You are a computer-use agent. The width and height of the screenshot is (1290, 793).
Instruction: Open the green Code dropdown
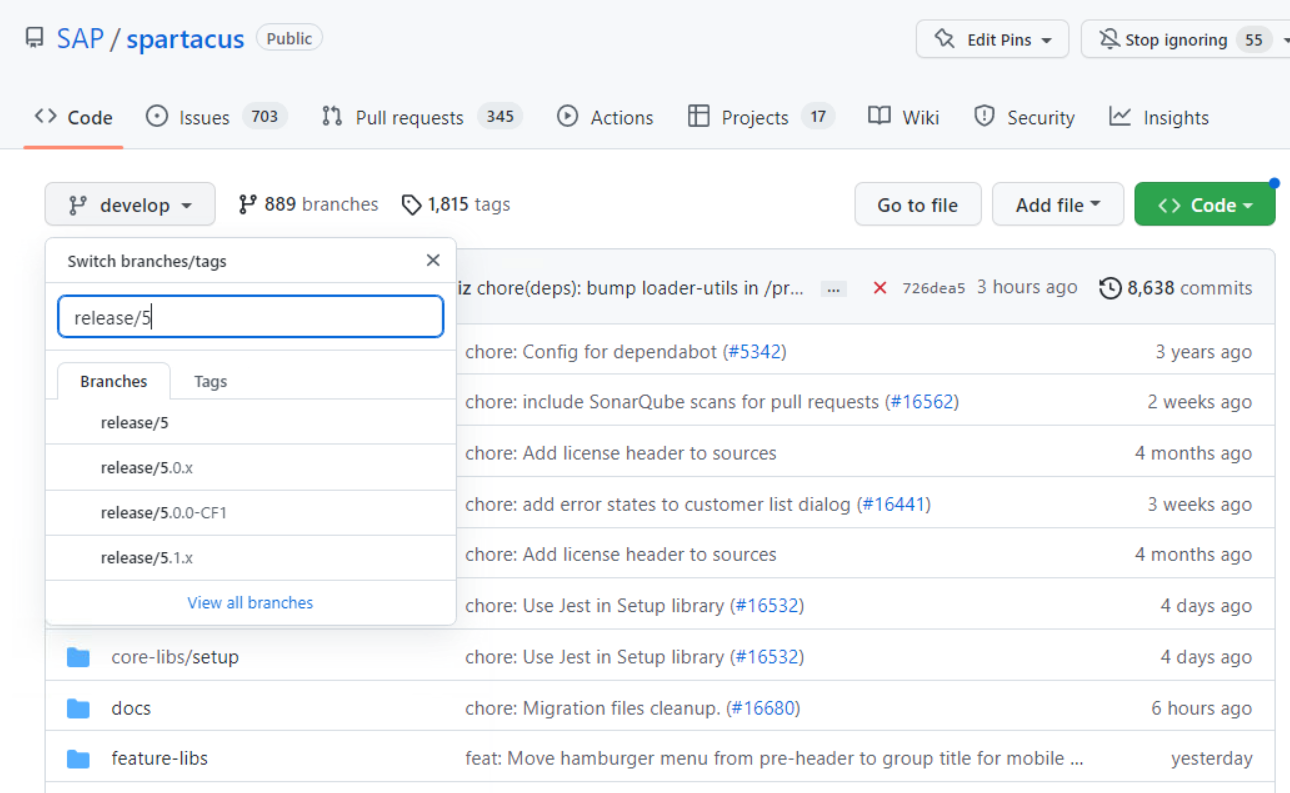pos(1204,205)
